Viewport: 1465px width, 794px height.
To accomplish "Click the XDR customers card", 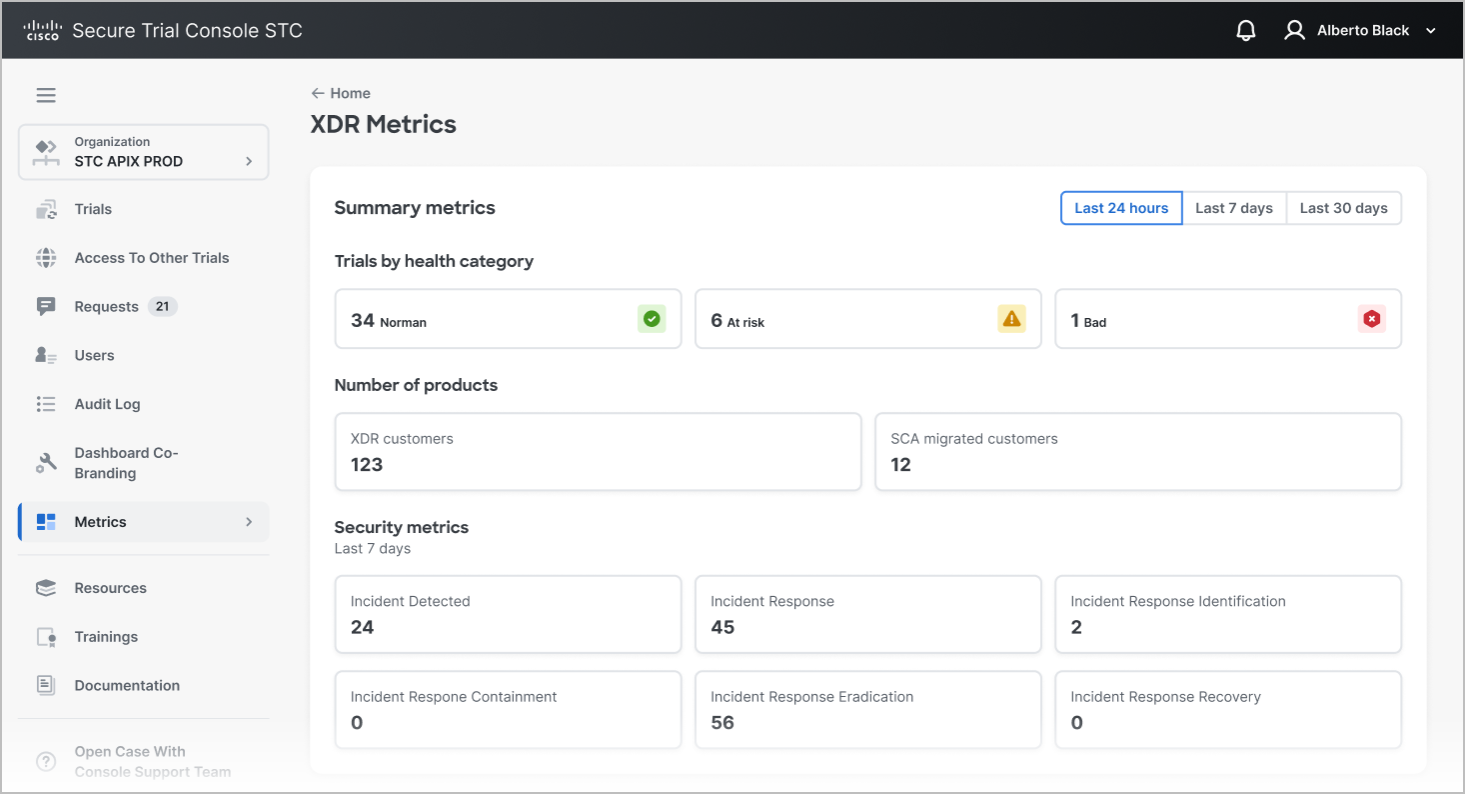I will click(598, 452).
